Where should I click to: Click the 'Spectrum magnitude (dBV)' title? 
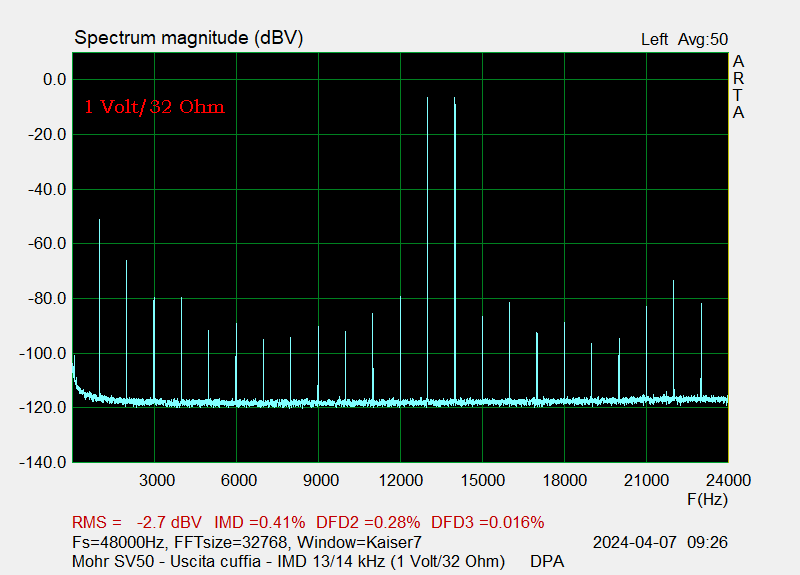pyautogui.click(x=189, y=38)
